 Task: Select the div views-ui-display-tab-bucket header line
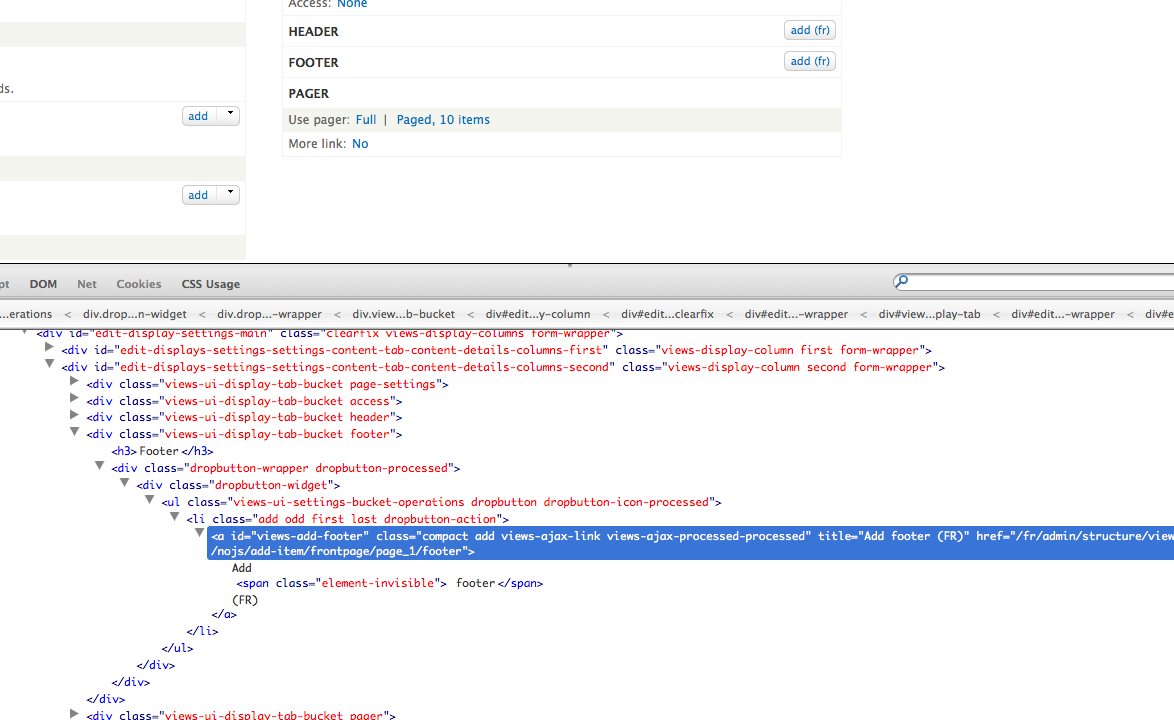click(244, 418)
